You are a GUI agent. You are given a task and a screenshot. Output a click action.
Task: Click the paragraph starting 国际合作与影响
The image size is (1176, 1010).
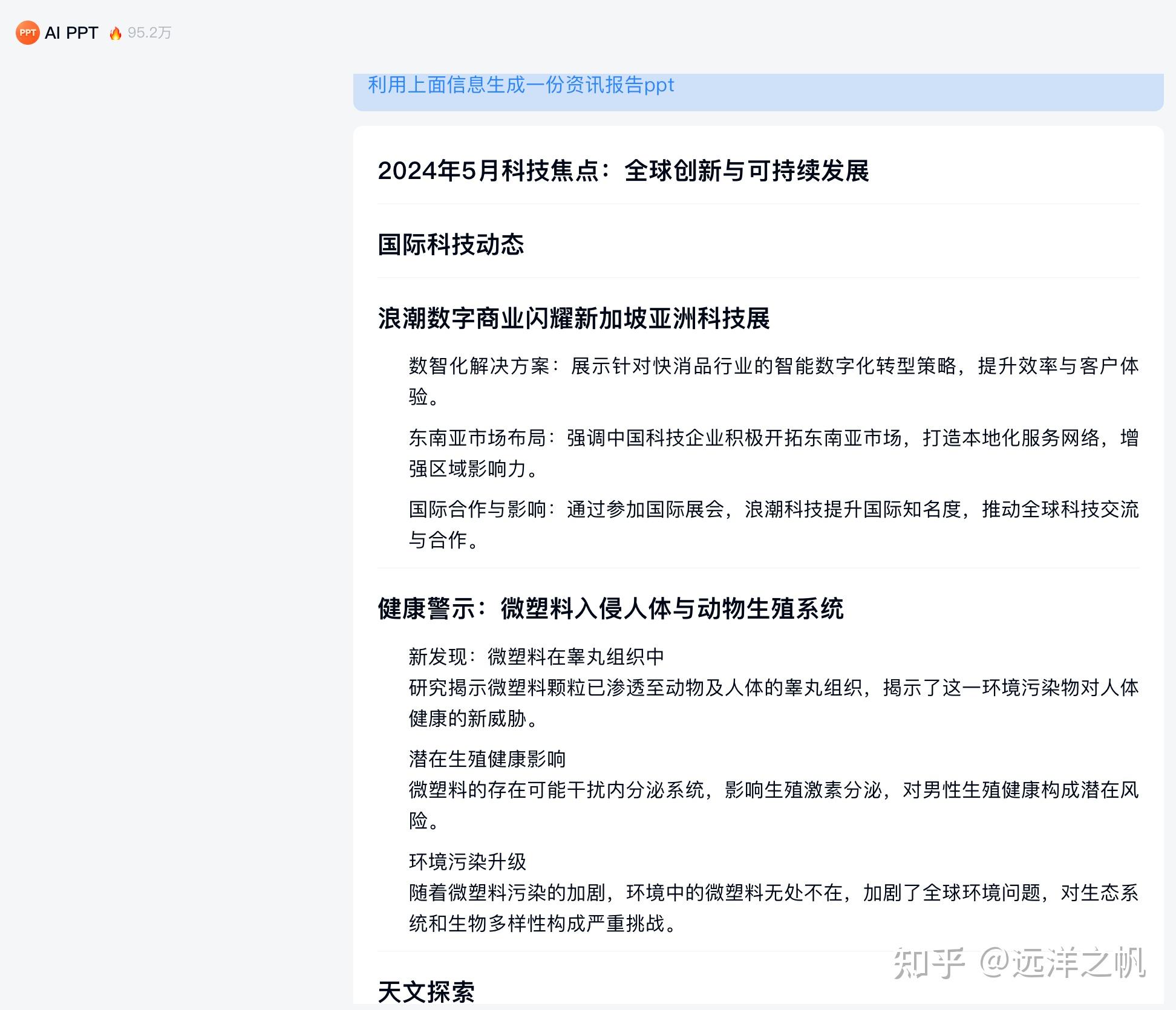tap(774, 524)
